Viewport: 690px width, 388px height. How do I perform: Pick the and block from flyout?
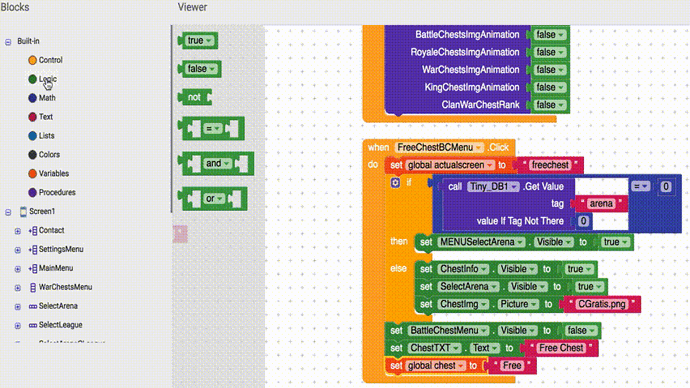coord(216,163)
